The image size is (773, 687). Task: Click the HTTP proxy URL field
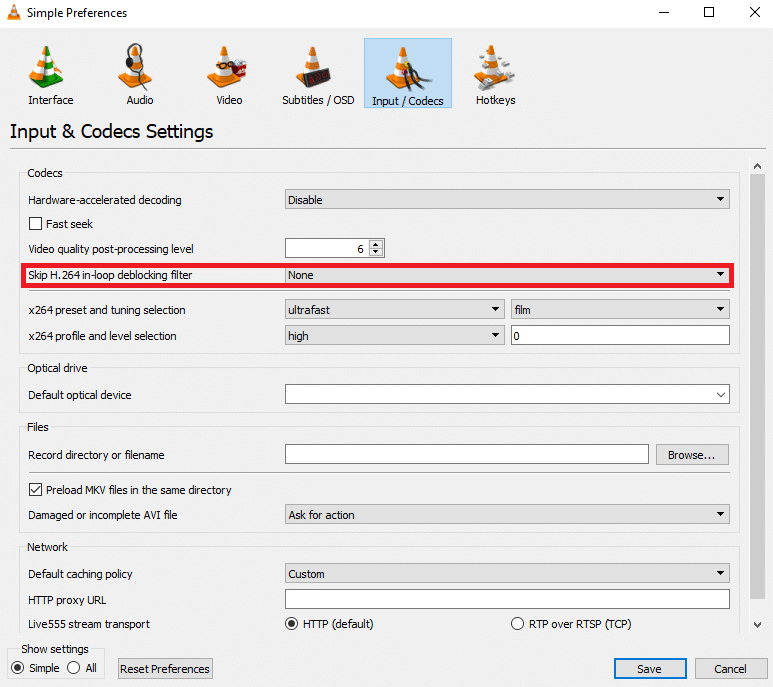[x=507, y=599]
